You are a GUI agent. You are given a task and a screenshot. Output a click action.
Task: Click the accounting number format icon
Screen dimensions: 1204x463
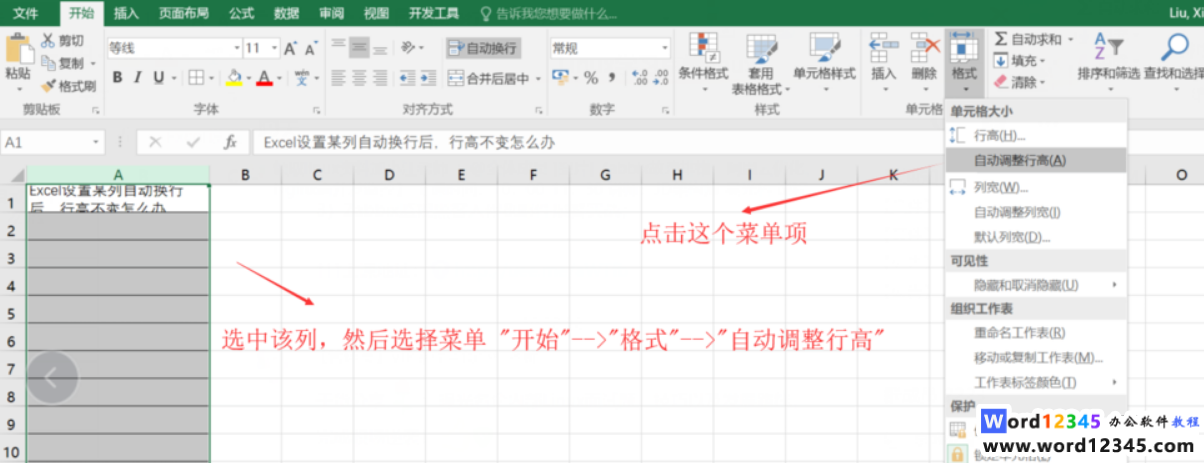[560, 77]
